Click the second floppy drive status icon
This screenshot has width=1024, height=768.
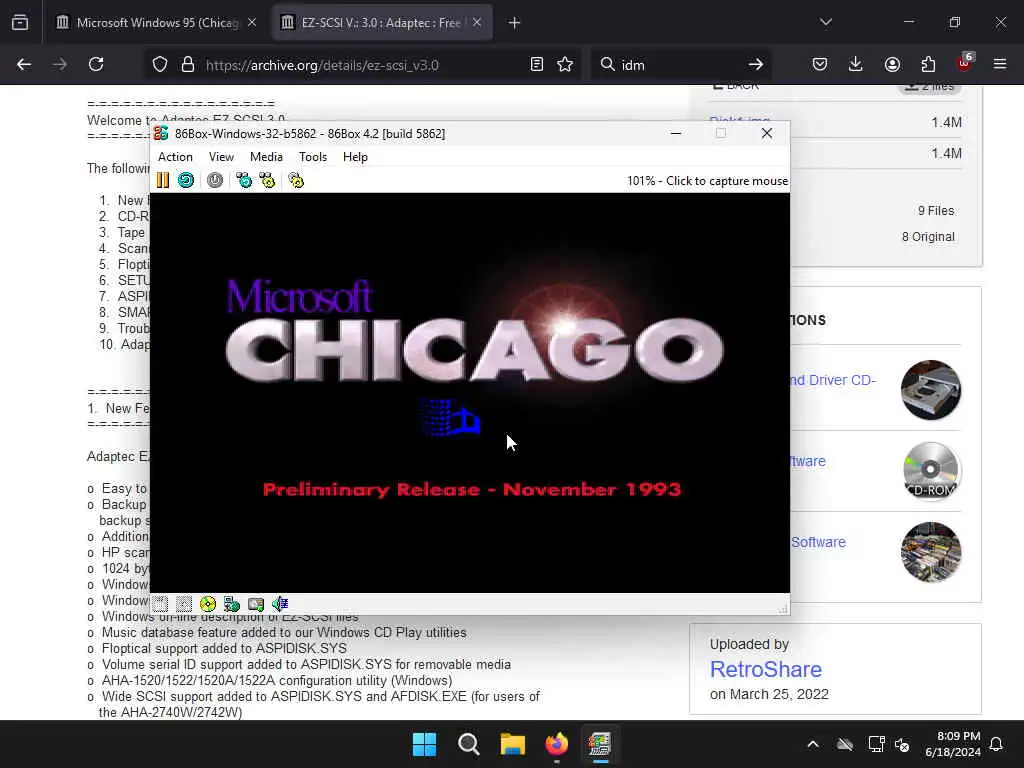click(x=184, y=604)
